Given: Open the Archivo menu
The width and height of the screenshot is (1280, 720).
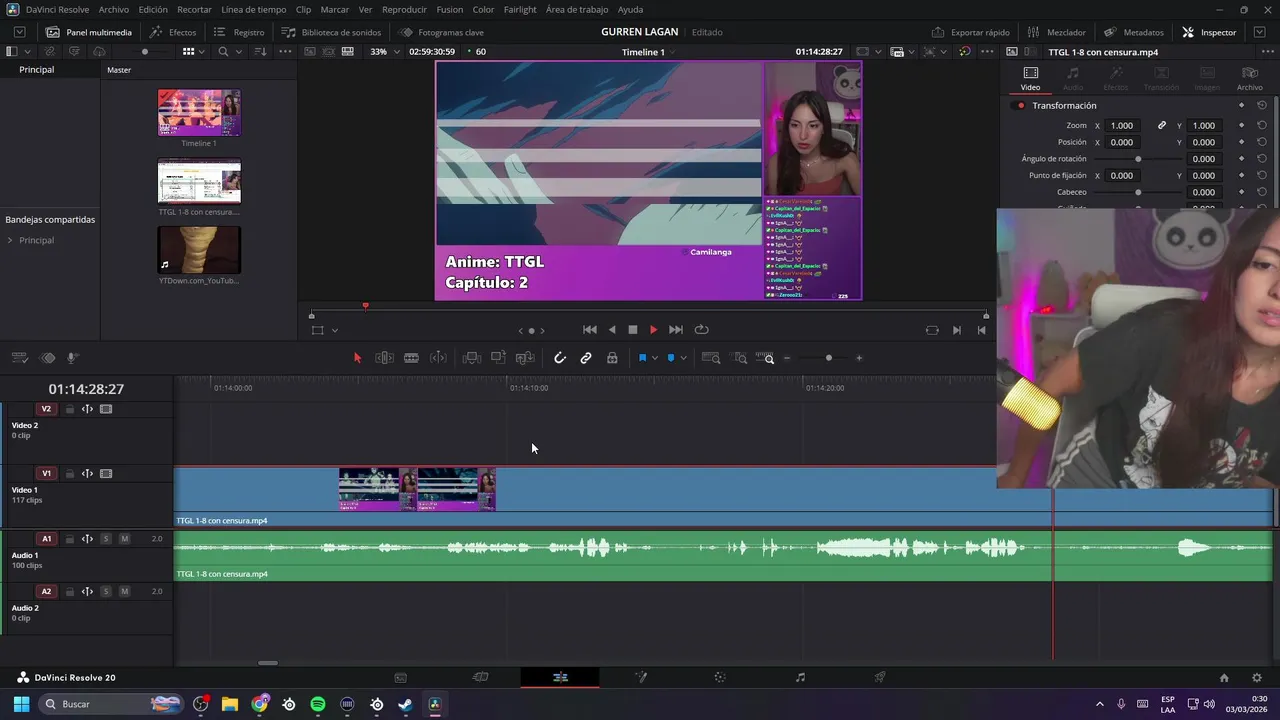Looking at the screenshot, I should [113, 9].
